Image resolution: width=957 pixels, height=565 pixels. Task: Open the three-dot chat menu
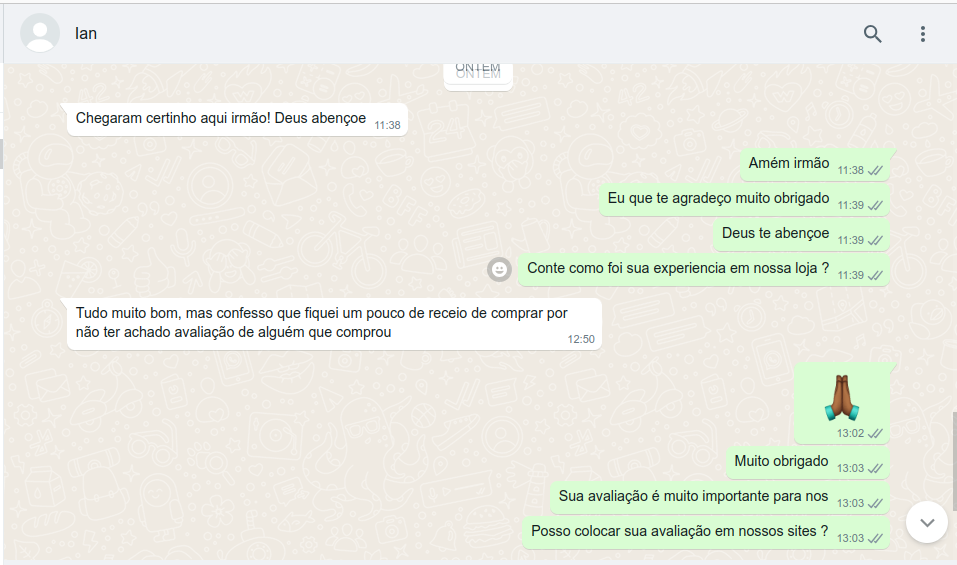coord(923,34)
